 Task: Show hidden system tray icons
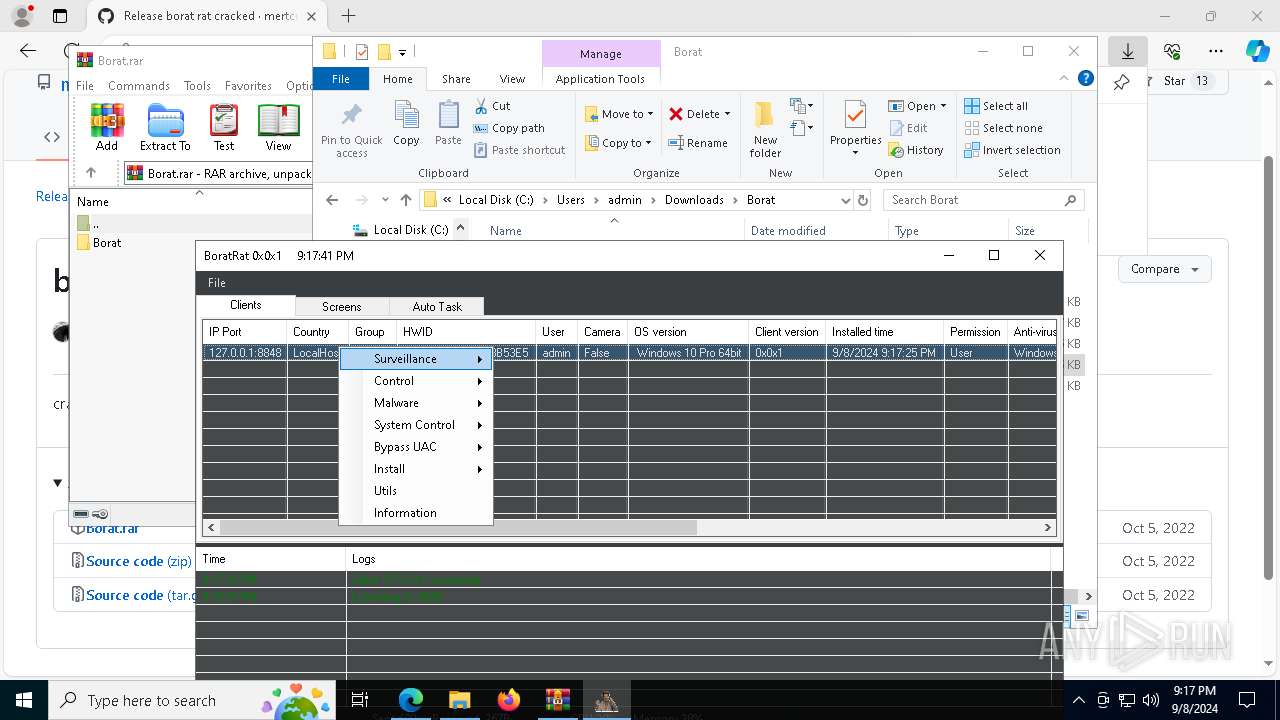tap(1078, 700)
